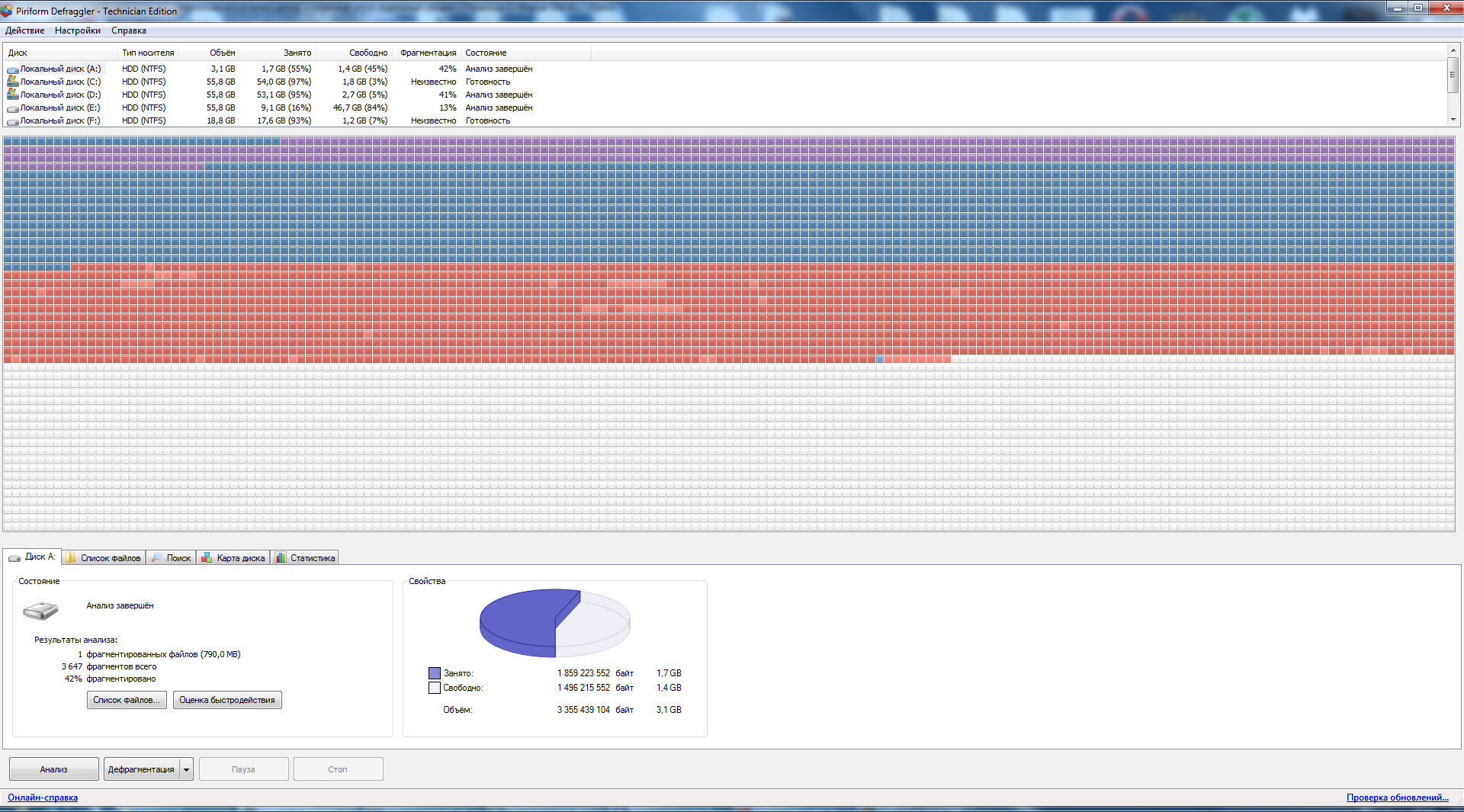Click the Занято purple legend swatch
Screen dimensions: 1464x812
tap(435, 673)
